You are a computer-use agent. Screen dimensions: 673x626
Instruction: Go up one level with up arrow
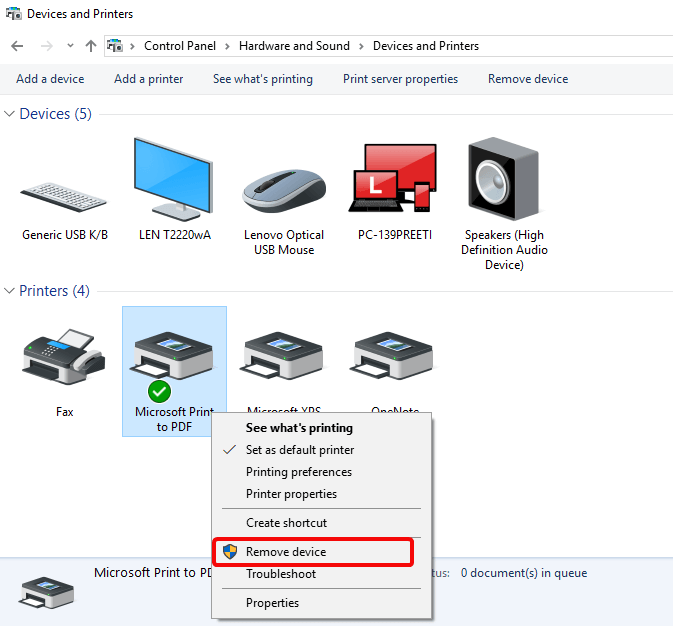tap(91, 46)
